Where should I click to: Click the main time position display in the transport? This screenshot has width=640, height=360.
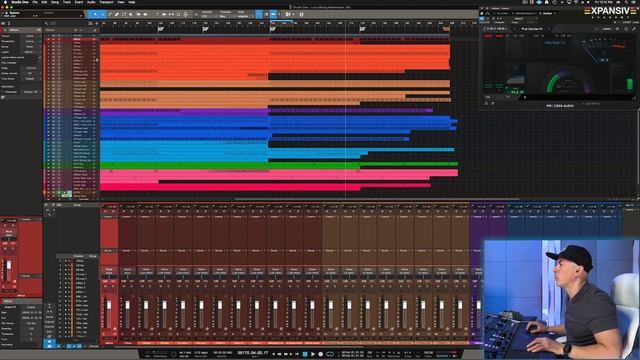(x=253, y=353)
